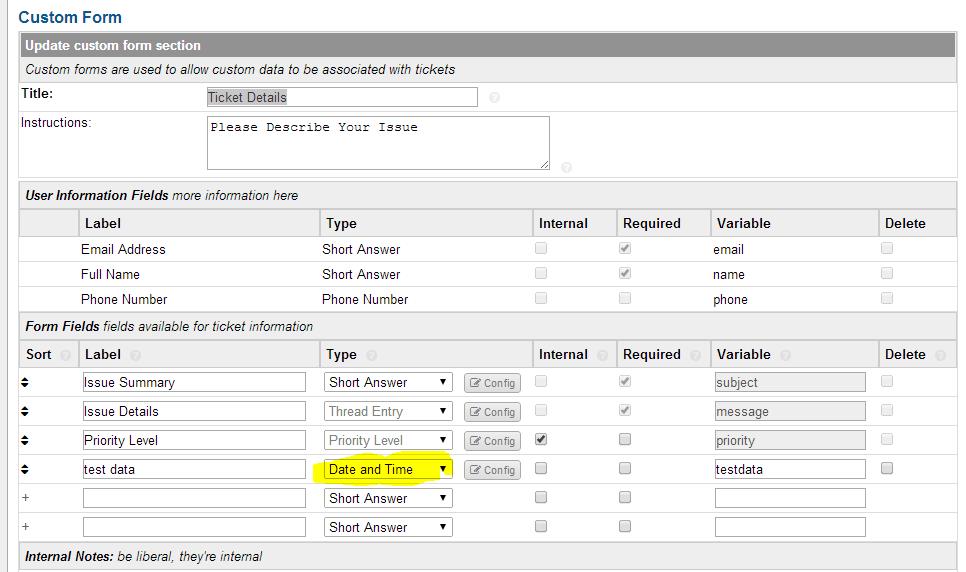This screenshot has height=572, width=966.
Task: Click the 'phone' variable text
Action: [730, 300]
